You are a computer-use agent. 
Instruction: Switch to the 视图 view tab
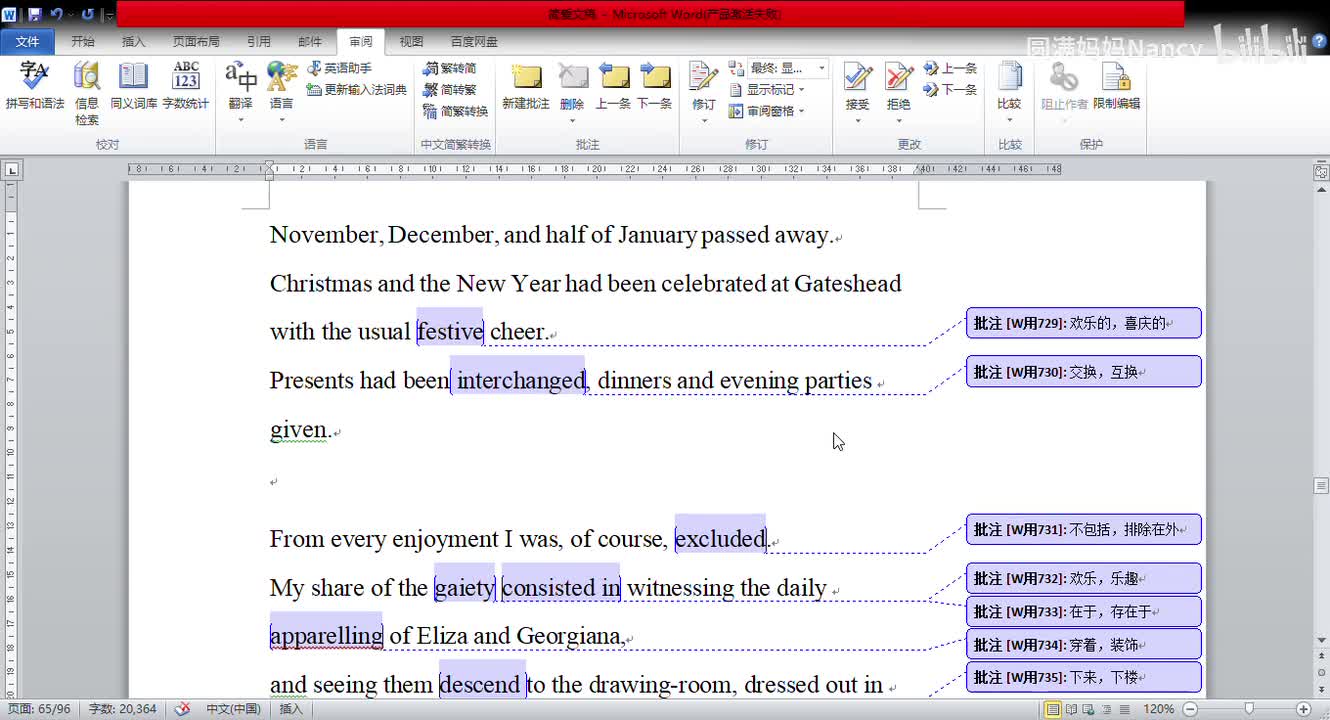(x=411, y=42)
